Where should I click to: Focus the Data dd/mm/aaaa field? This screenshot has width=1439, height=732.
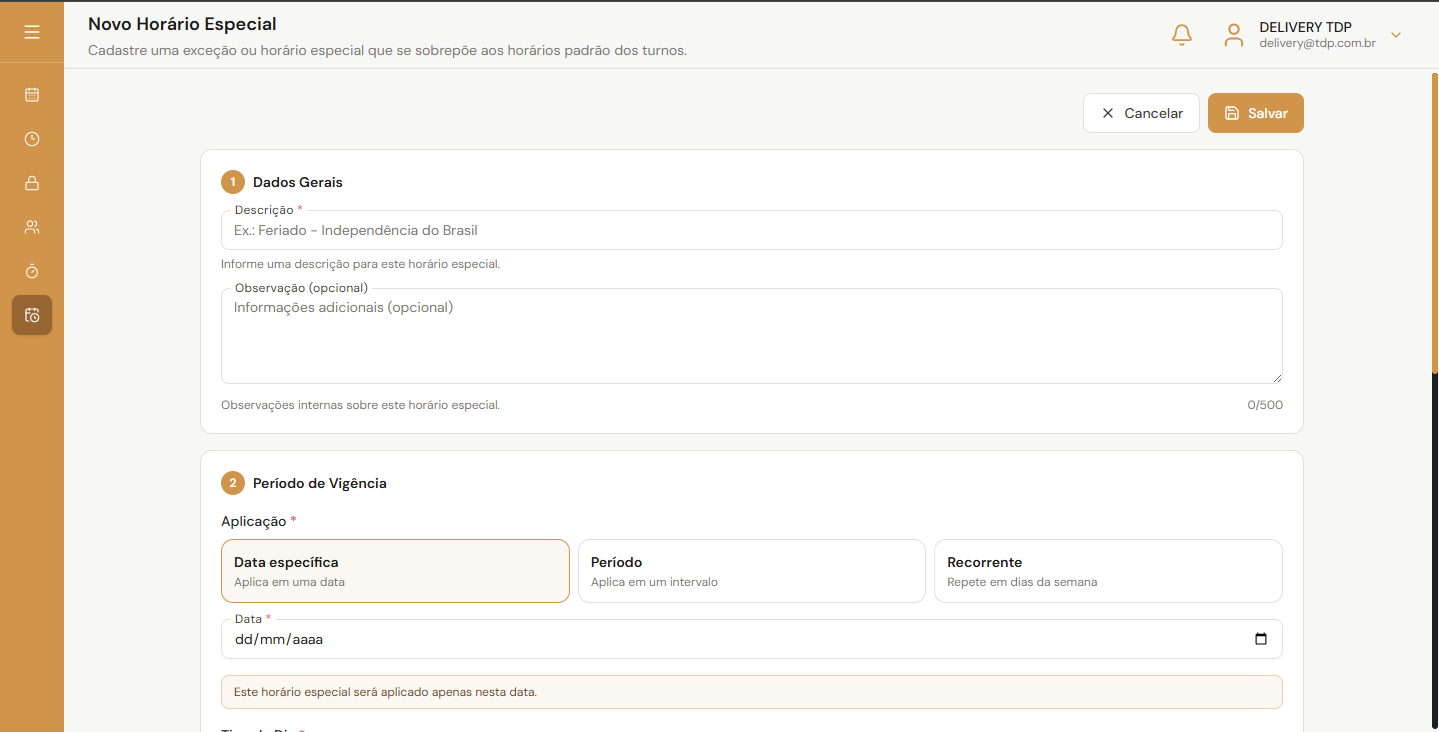[x=752, y=639]
